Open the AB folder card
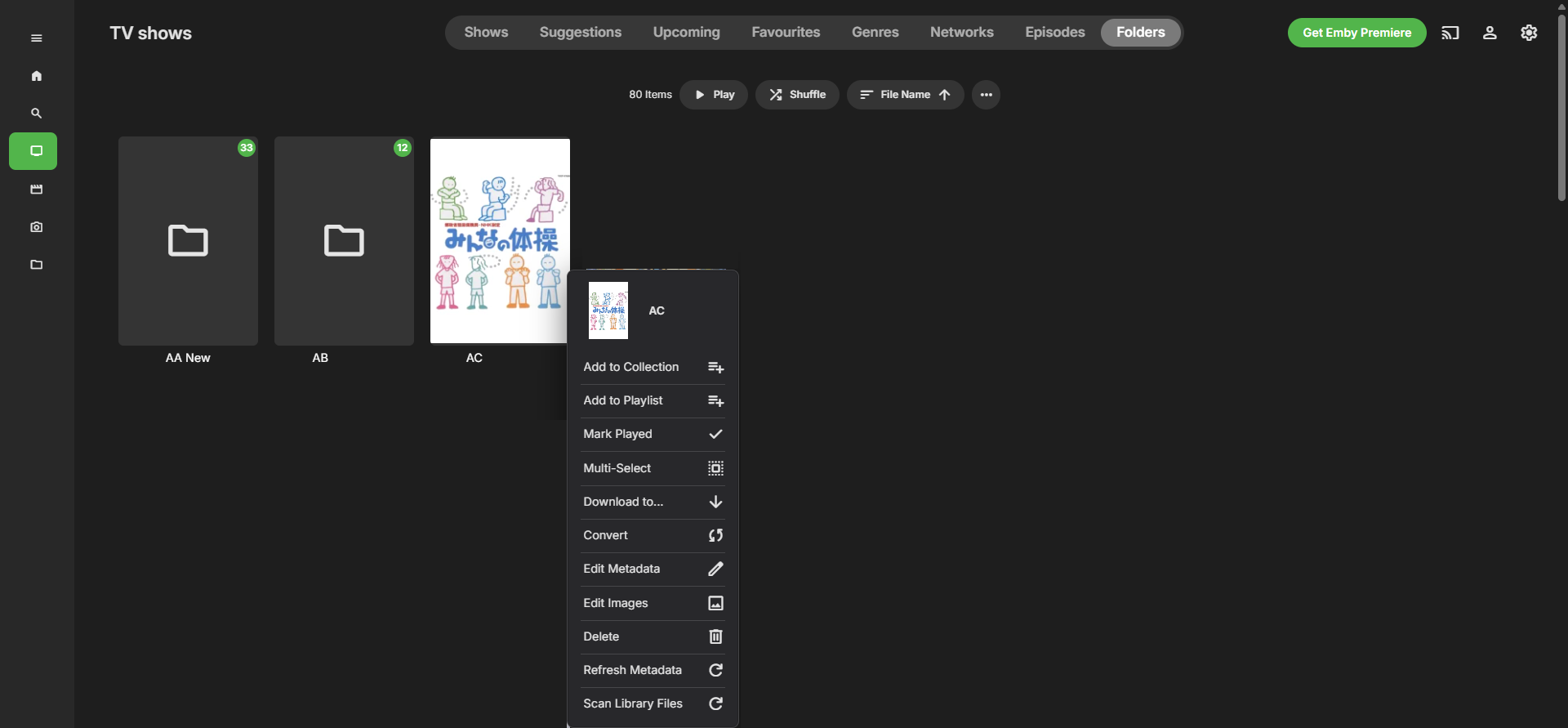Image resolution: width=1568 pixels, height=728 pixels. click(x=344, y=241)
